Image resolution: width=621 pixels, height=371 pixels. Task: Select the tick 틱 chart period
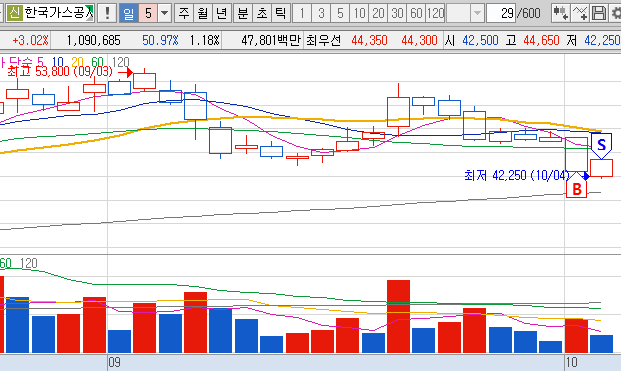[281, 13]
